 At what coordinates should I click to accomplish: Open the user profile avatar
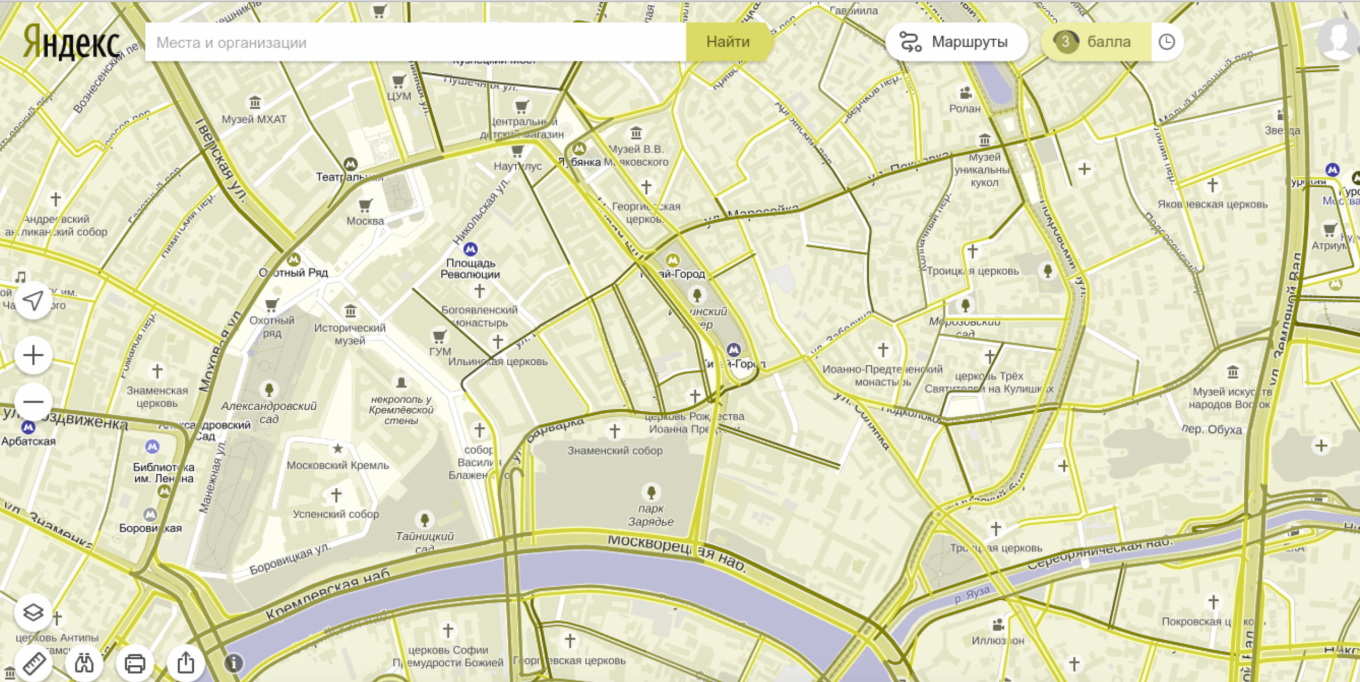pos(1338,40)
